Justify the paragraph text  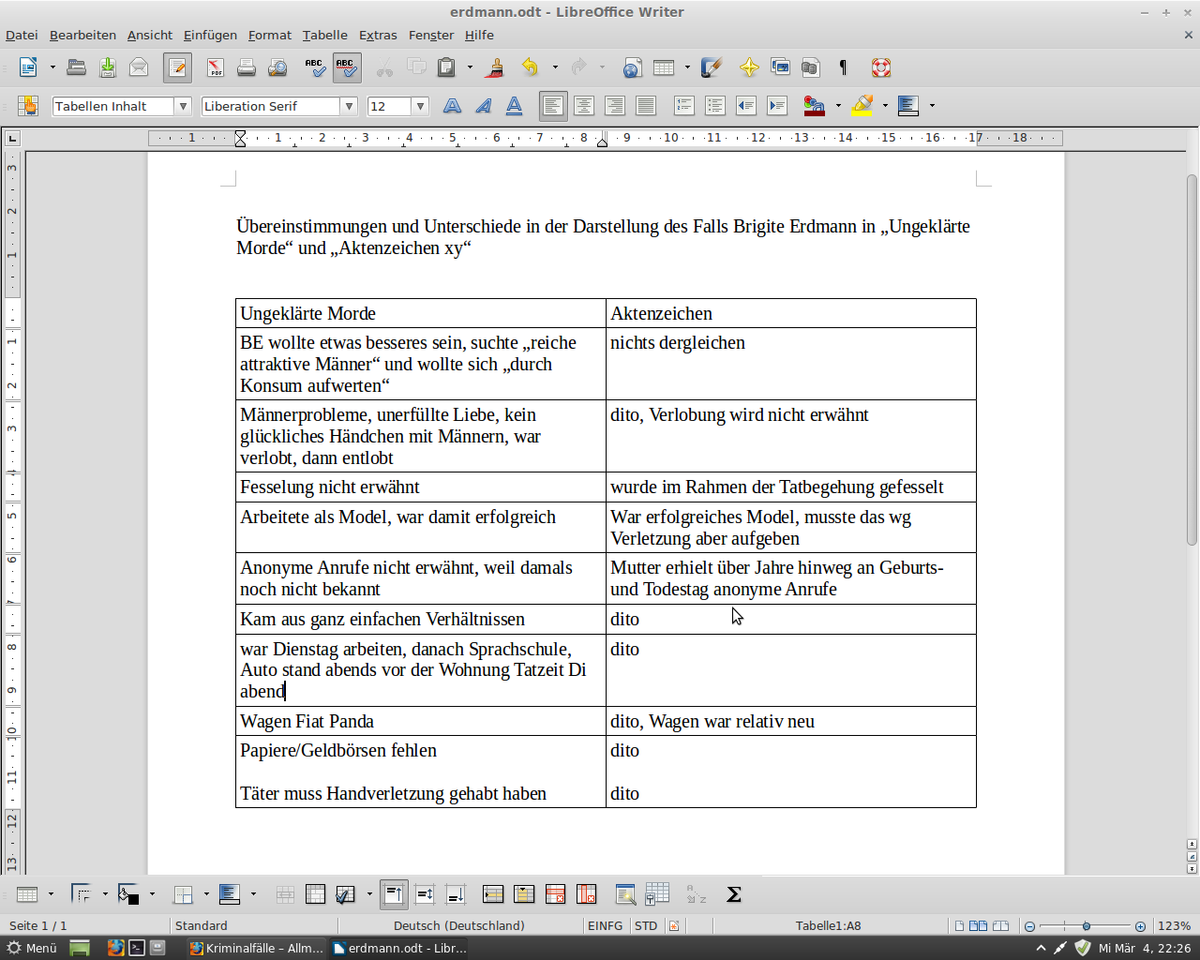(x=646, y=106)
